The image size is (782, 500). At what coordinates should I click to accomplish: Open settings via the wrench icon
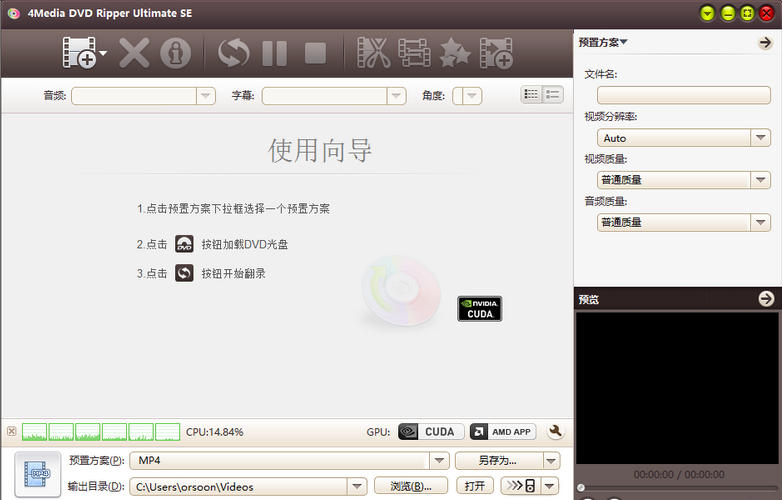pyautogui.click(x=555, y=431)
